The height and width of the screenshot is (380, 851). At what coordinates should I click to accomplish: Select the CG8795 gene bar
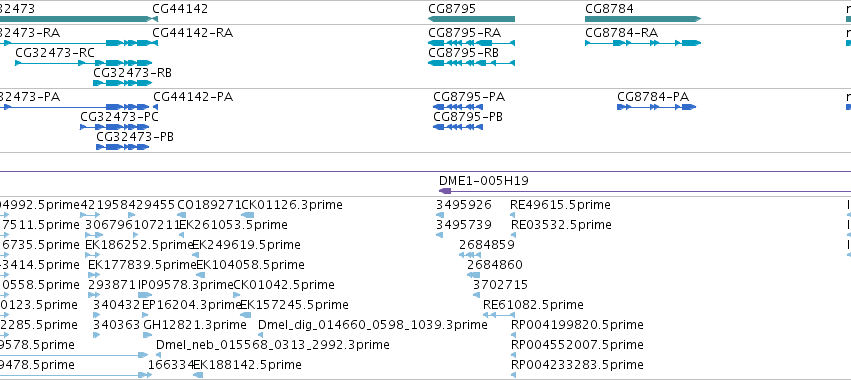coord(471,19)
